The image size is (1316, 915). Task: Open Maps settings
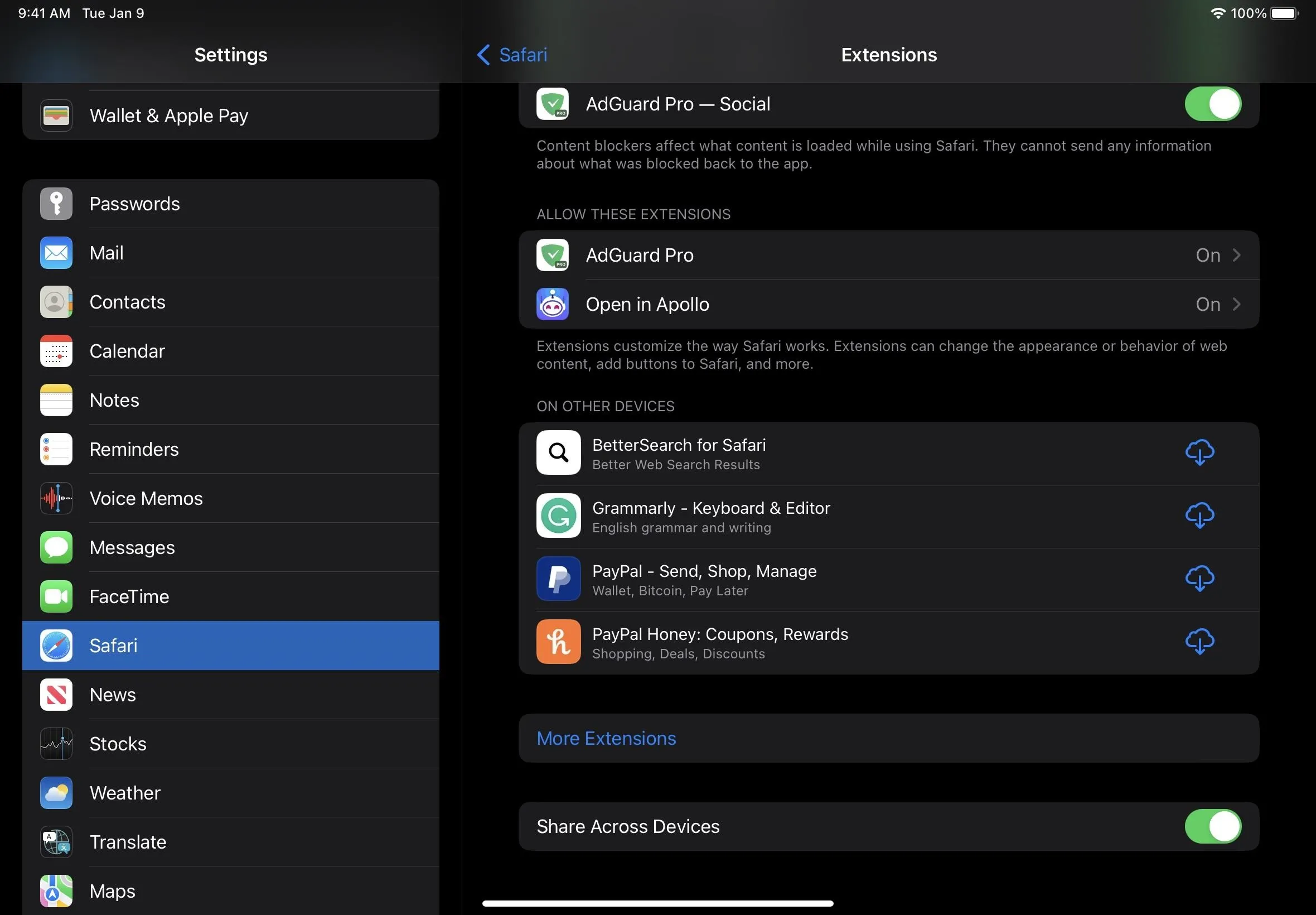point(231,891)
